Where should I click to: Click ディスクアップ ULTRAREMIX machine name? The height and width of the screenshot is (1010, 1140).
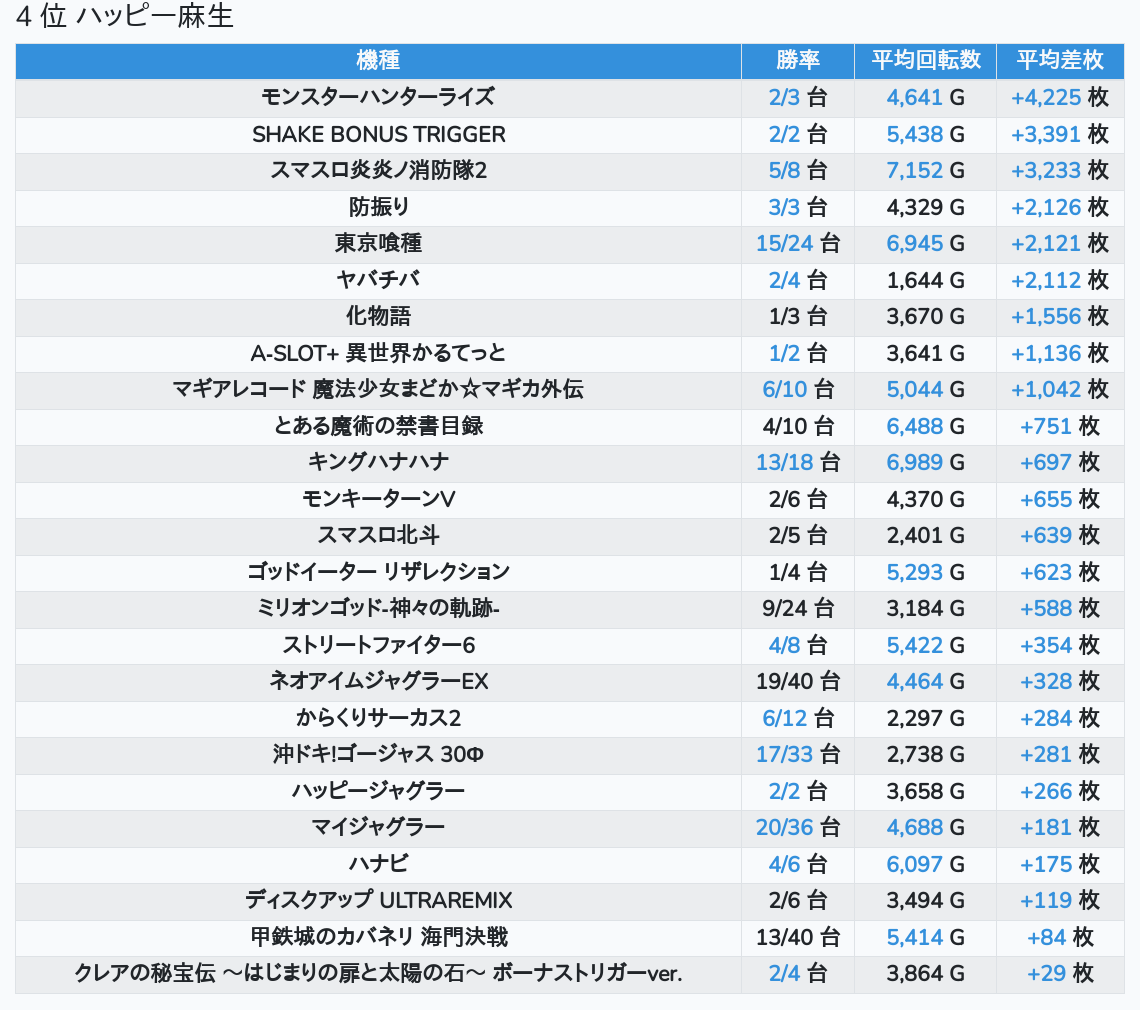click(378, 900)
